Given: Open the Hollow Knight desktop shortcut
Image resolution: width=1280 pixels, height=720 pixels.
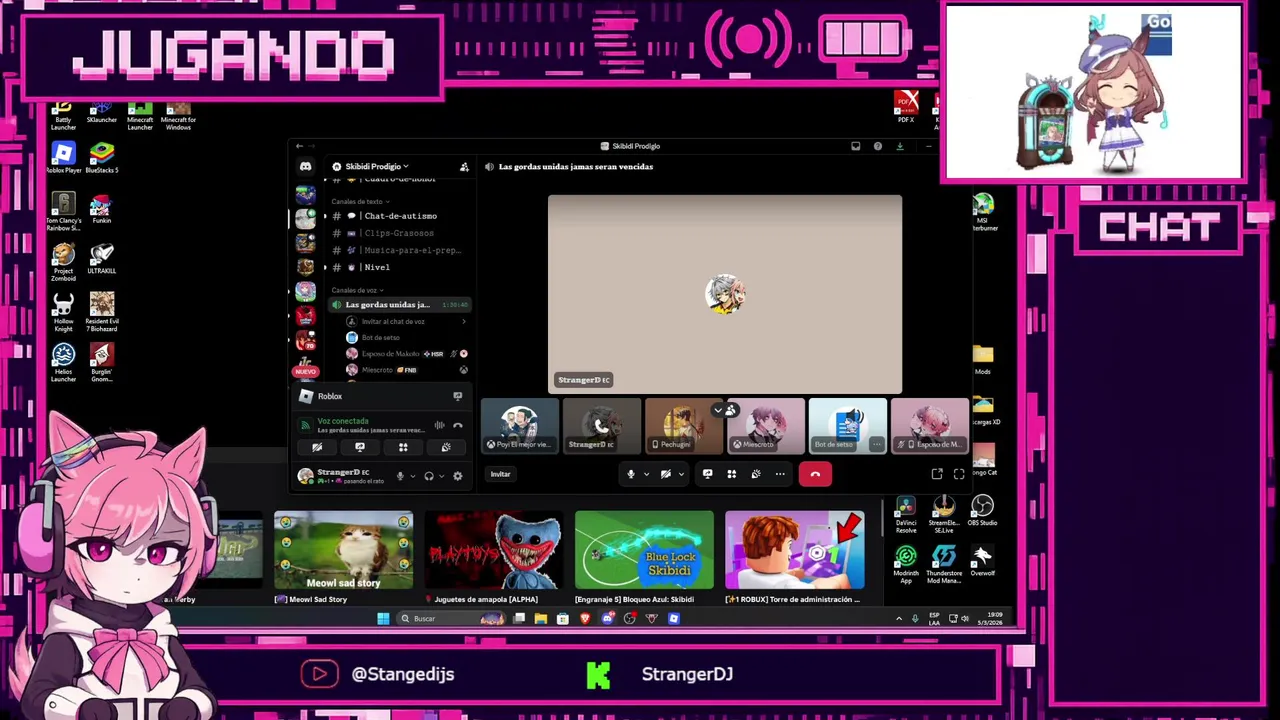Looking at the screenshot, I should click(x=63, y=312).
